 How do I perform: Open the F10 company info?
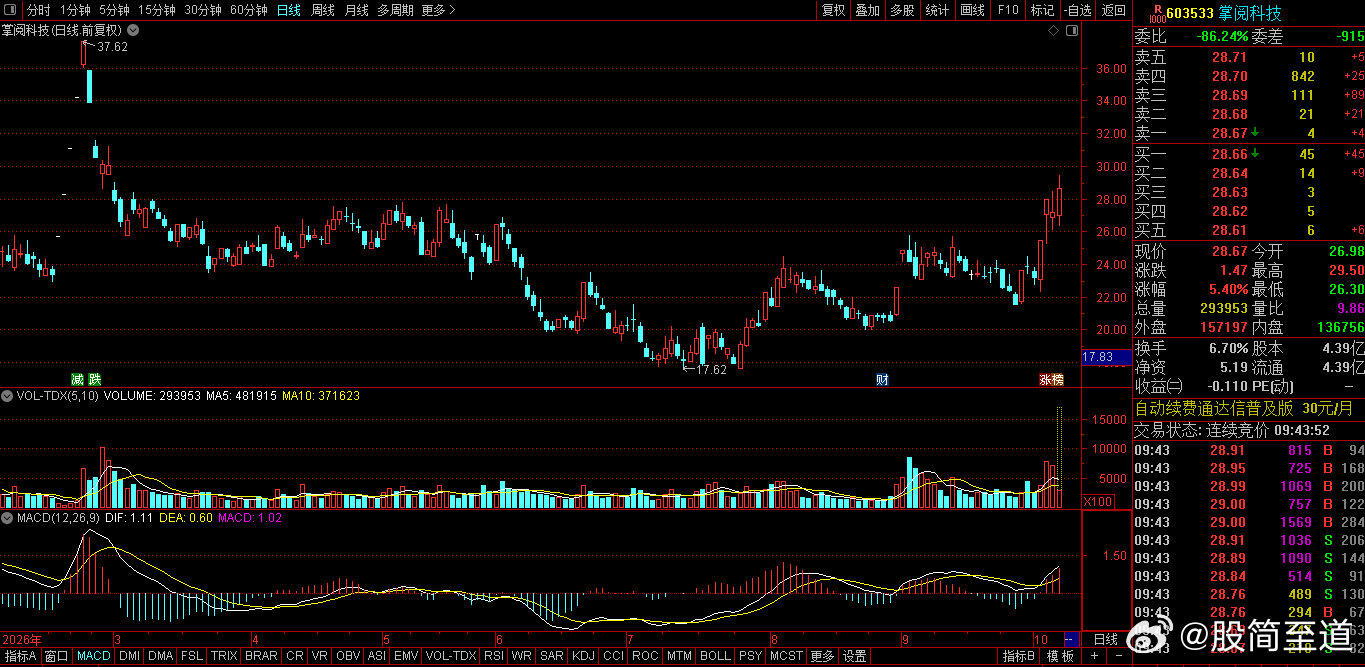(1007, 10)
